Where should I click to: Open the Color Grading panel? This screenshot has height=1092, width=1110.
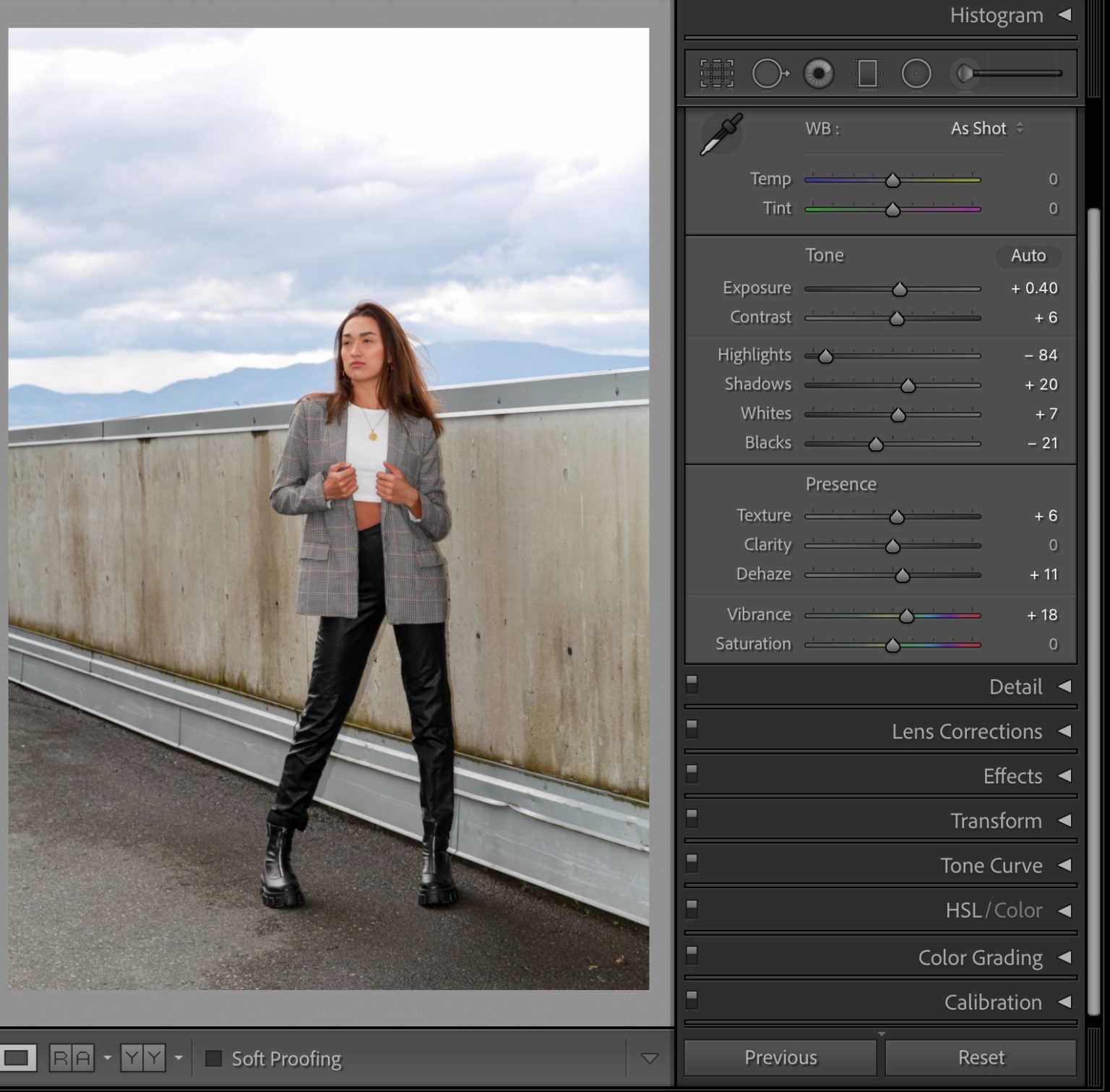[x=981, y=957]
